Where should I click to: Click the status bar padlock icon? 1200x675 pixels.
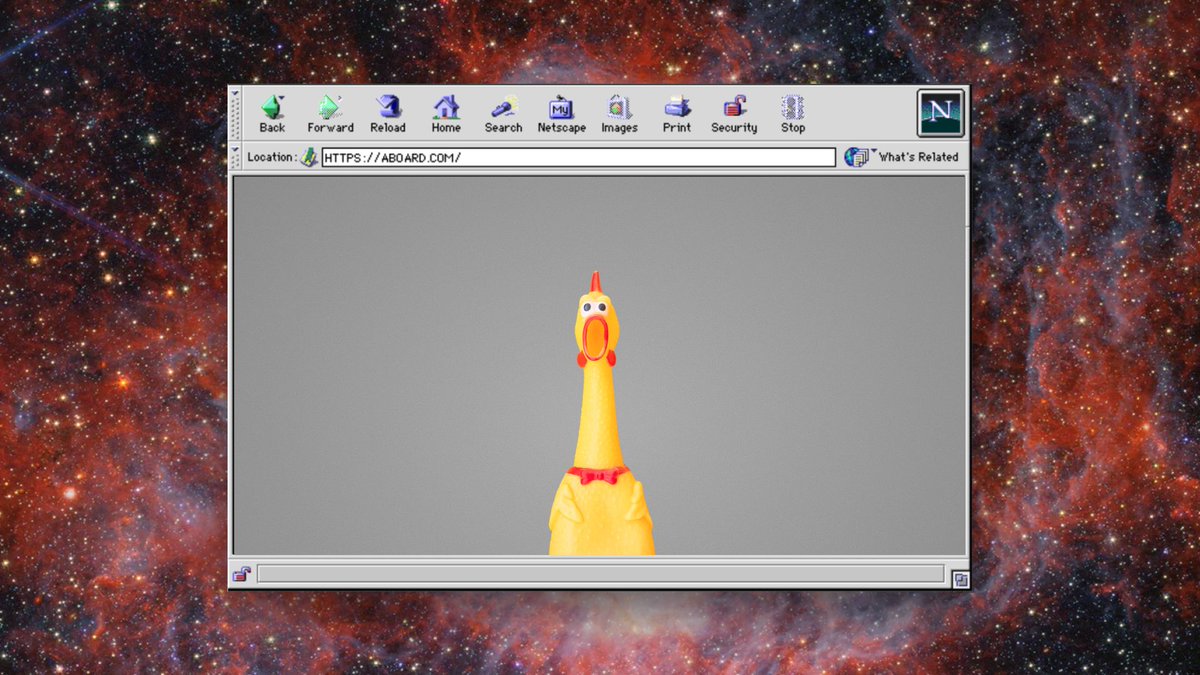pyautogui.click(x=241, y=574)
